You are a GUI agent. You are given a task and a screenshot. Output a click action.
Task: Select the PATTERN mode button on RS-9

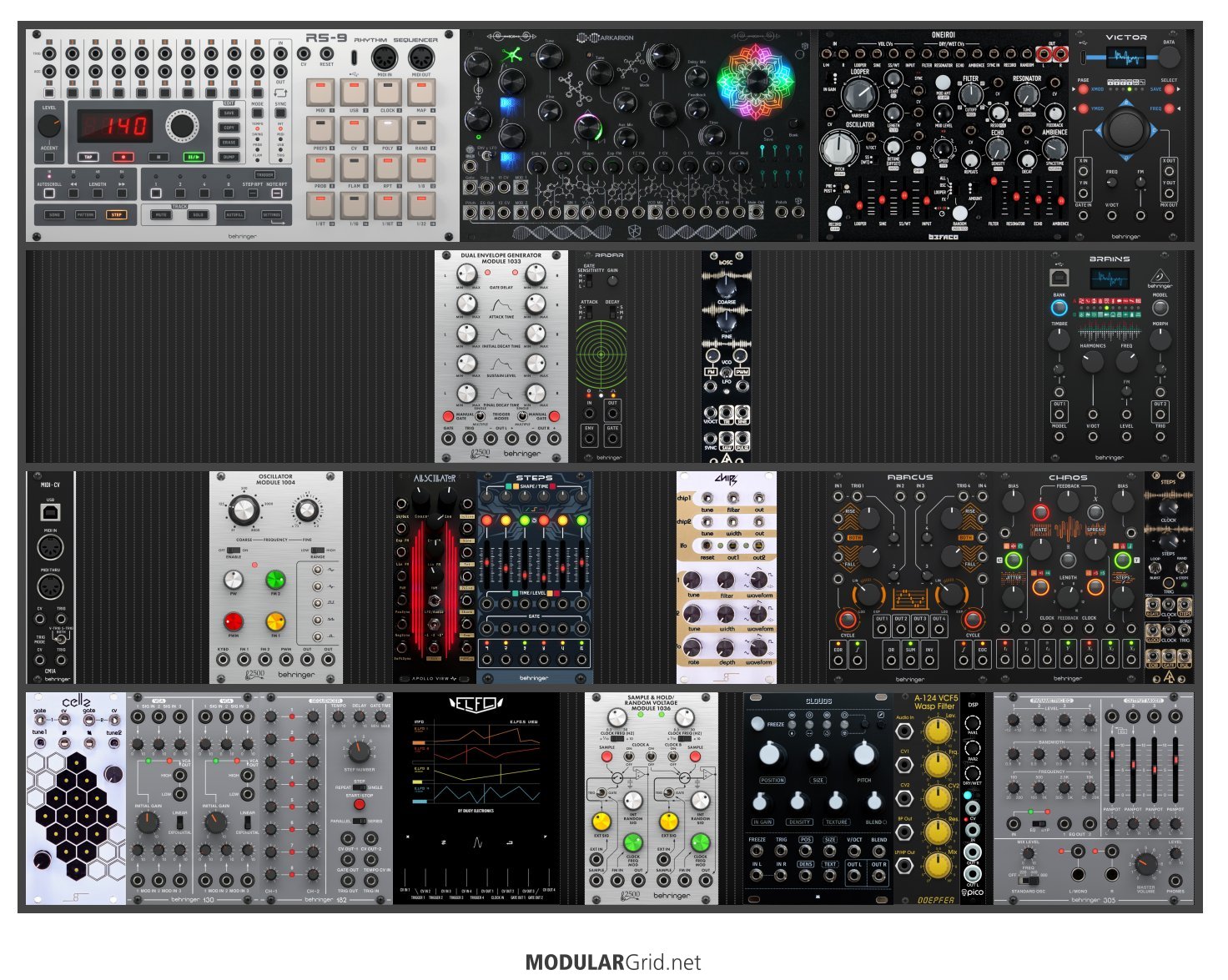tap(86, 215)
